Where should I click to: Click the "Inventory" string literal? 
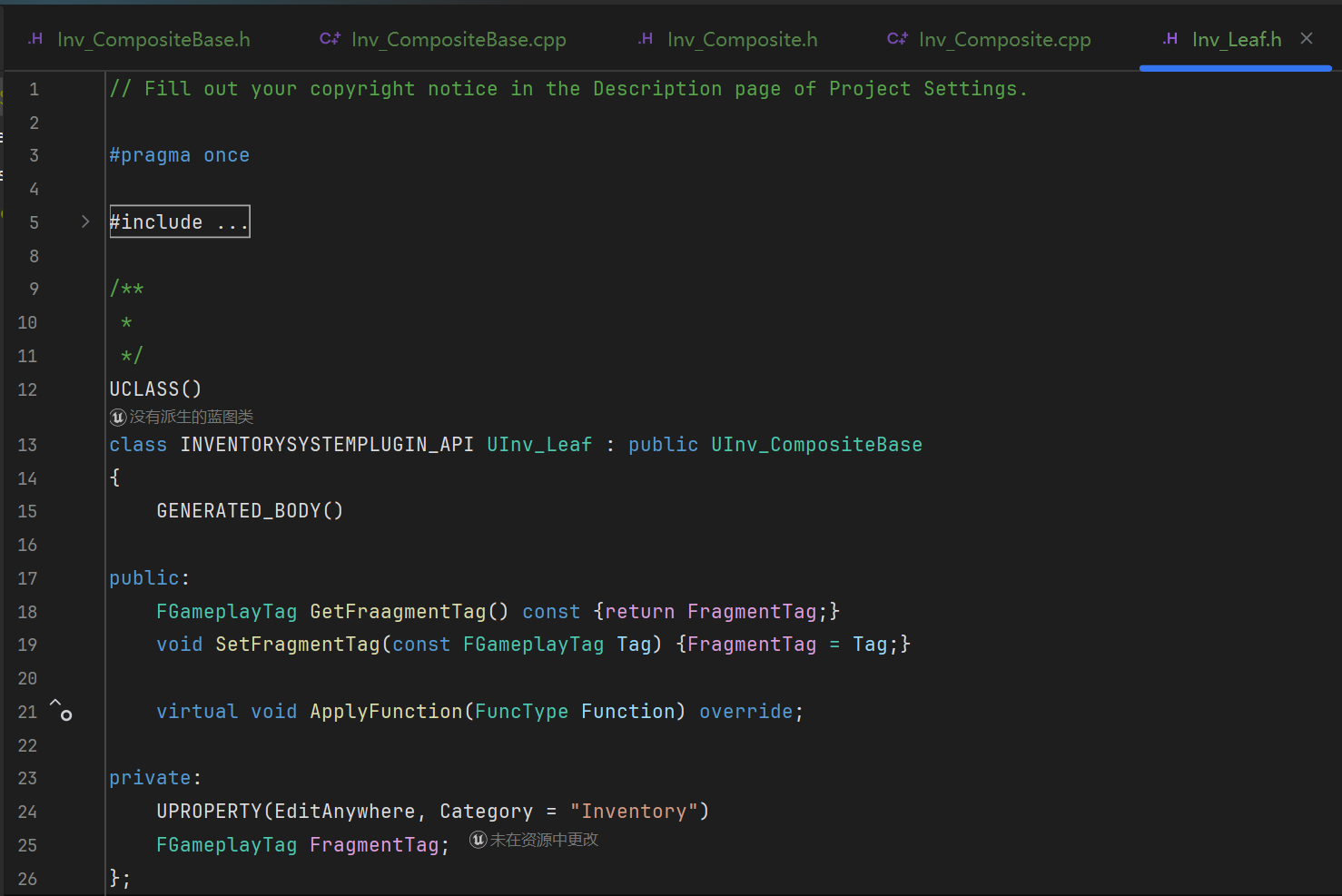[x=634, y=811]
